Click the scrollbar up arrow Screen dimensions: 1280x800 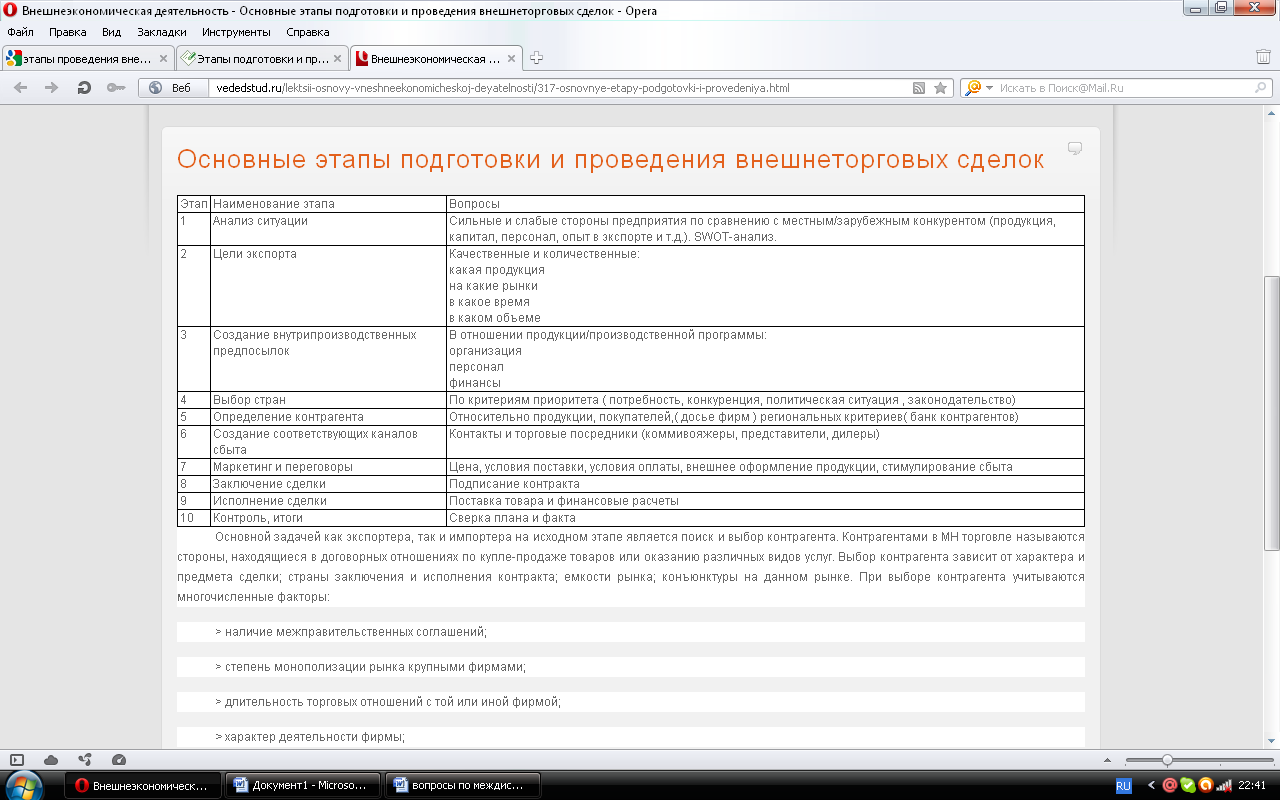click(x=1272, y=115)
